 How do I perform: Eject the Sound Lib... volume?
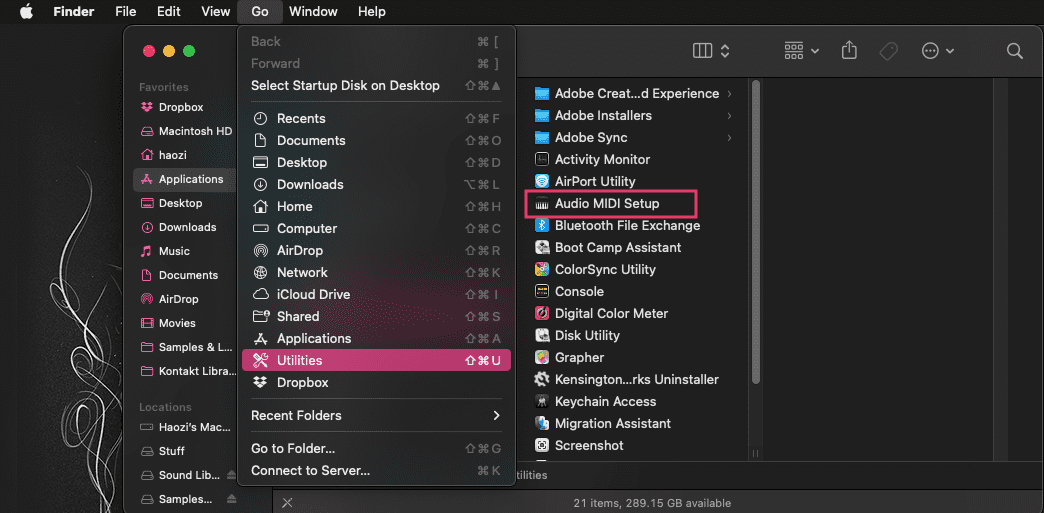[x=231, y=475]
